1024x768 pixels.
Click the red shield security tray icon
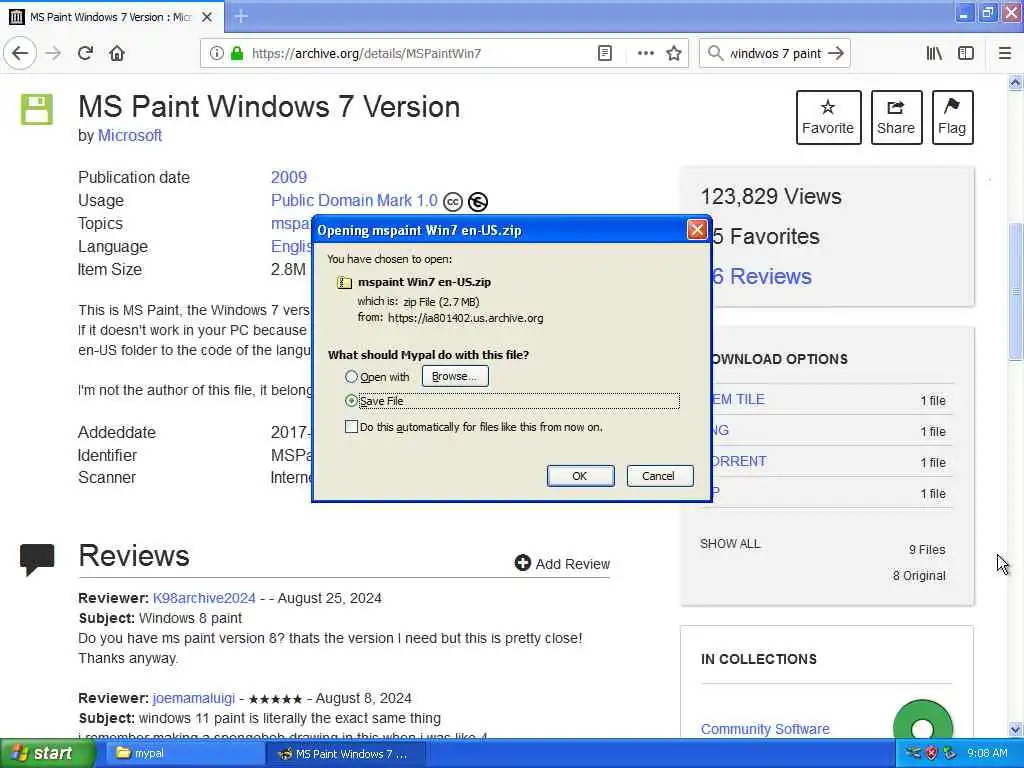pos(932,753)
